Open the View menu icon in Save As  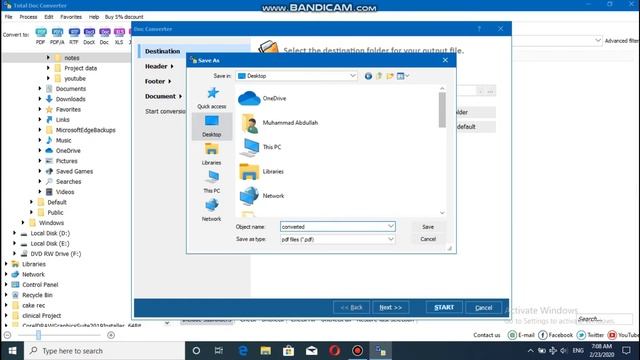click(x=403, y=76)
